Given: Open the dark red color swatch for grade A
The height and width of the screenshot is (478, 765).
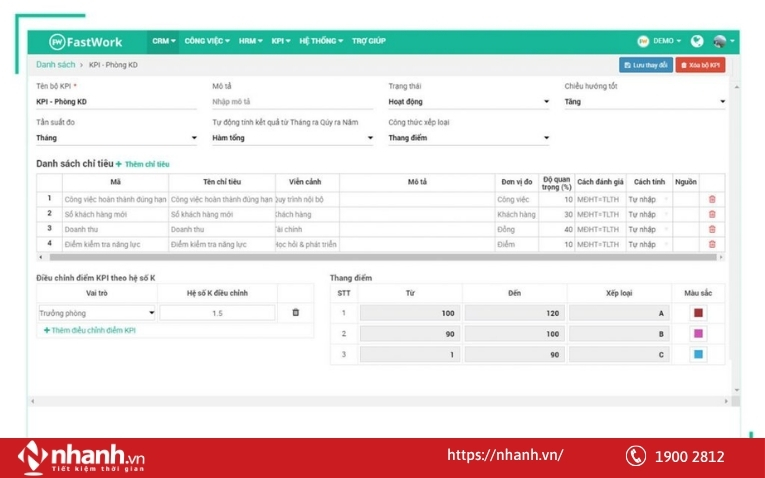Looking at the screenshot, I should pyautogui.click(x=698, y=313).
